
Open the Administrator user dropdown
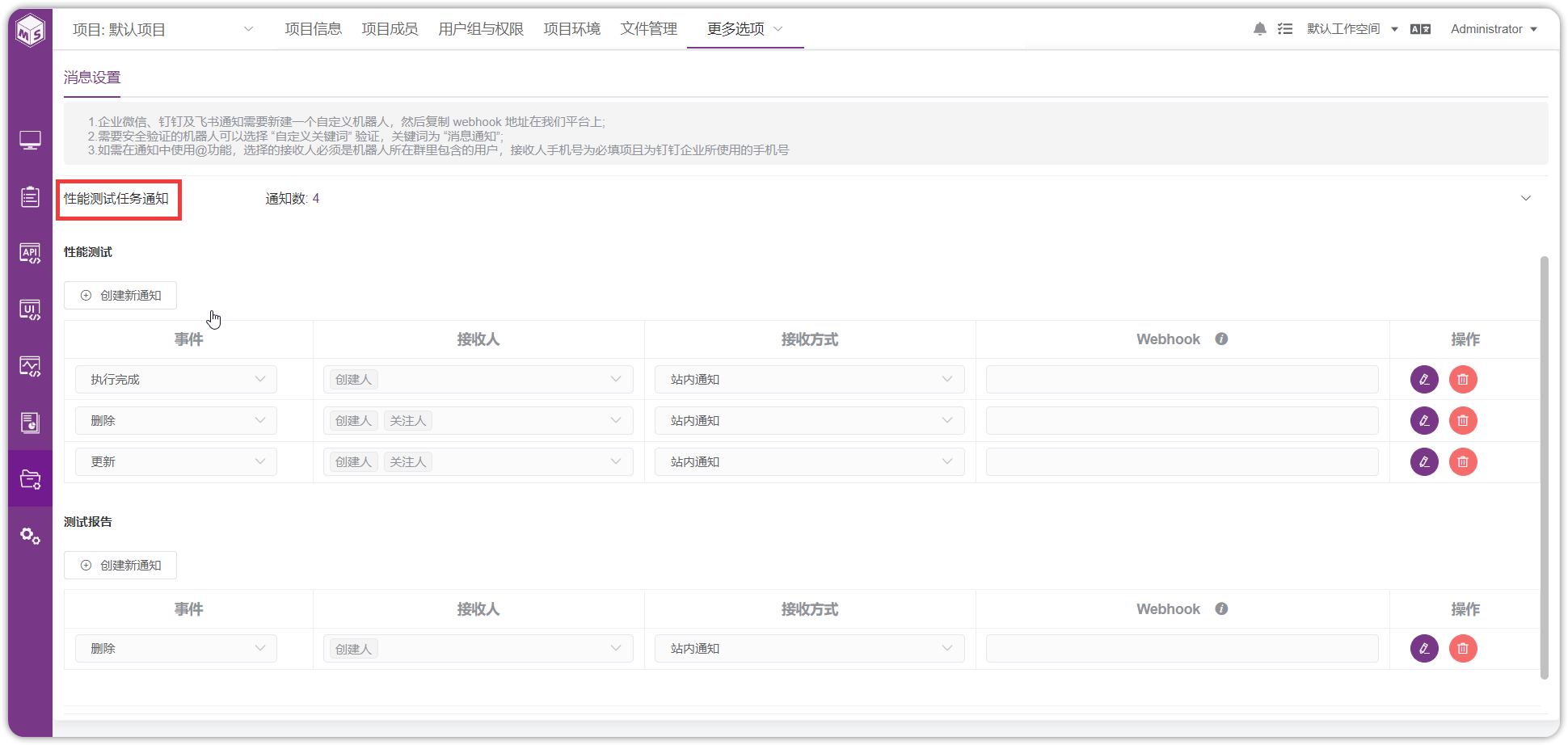1494,29
